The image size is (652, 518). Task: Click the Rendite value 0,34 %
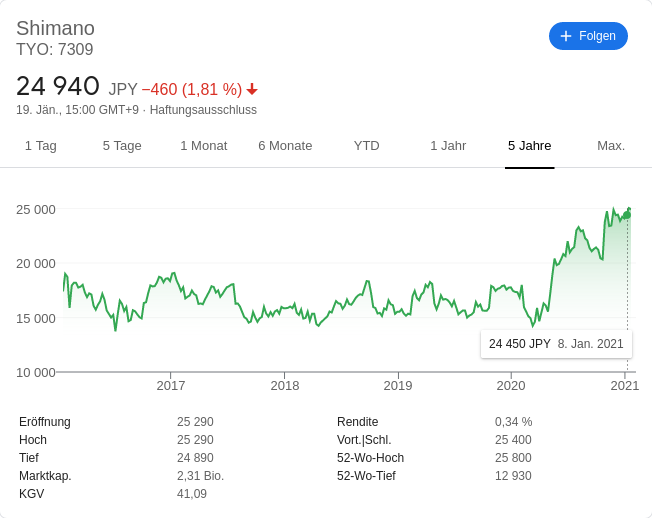(514, 422)
